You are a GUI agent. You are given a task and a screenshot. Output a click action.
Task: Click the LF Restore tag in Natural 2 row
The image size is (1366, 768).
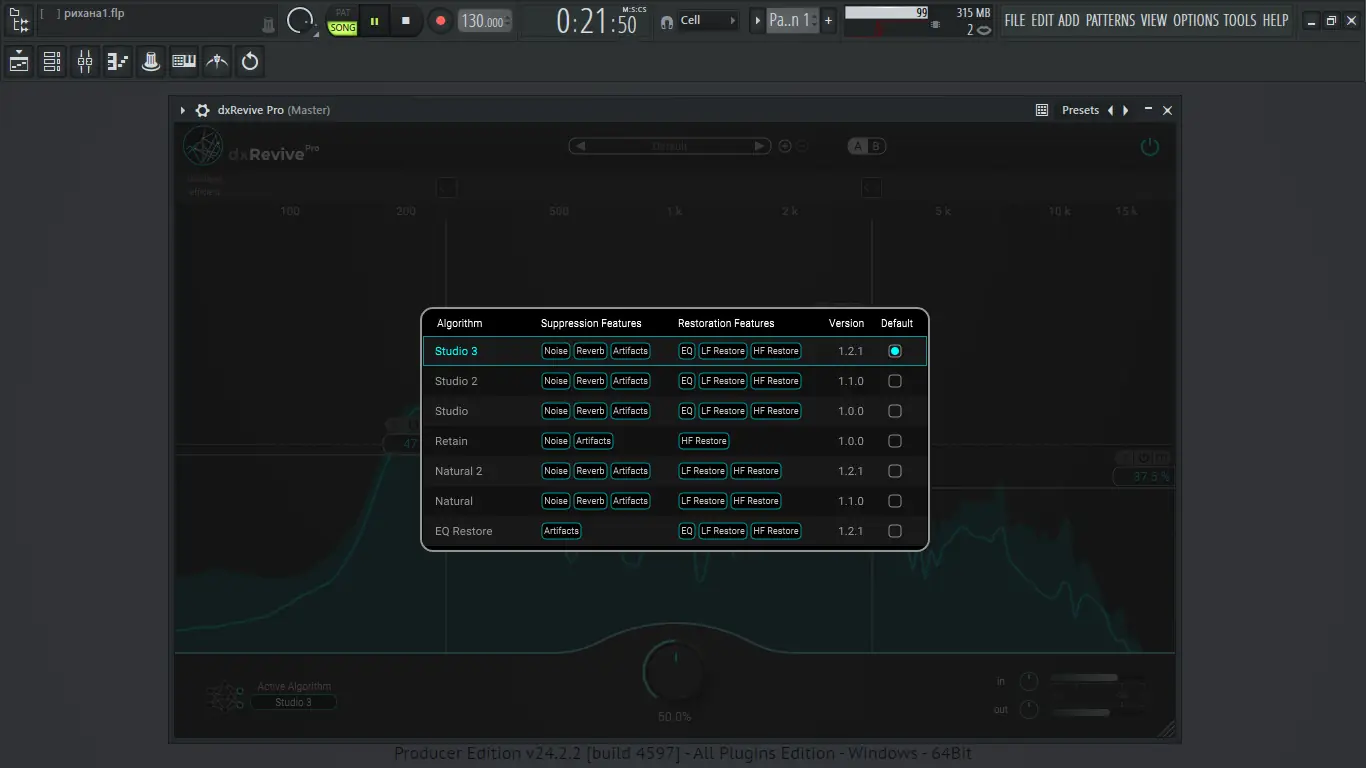(x=703, y=471)
